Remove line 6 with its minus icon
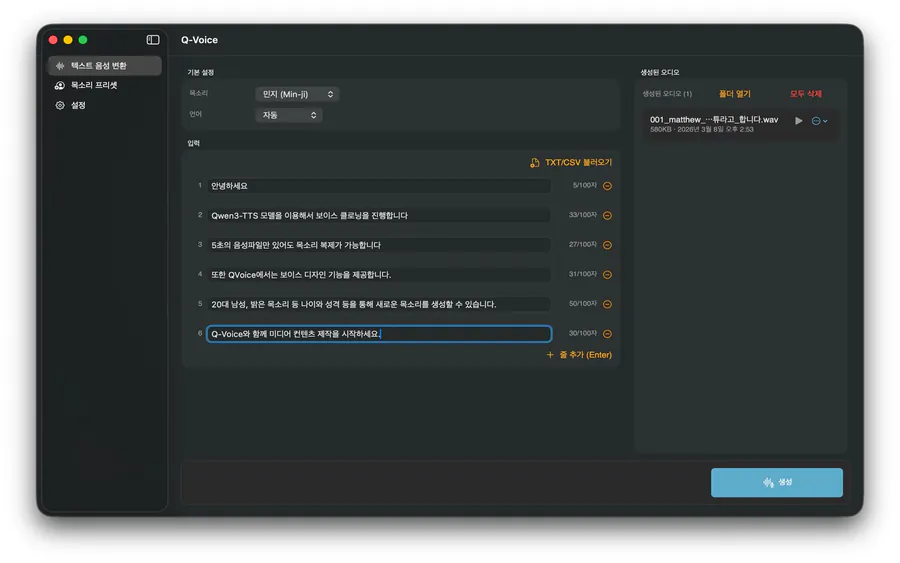This screenshot has width=900, height=563. [607, 333]
